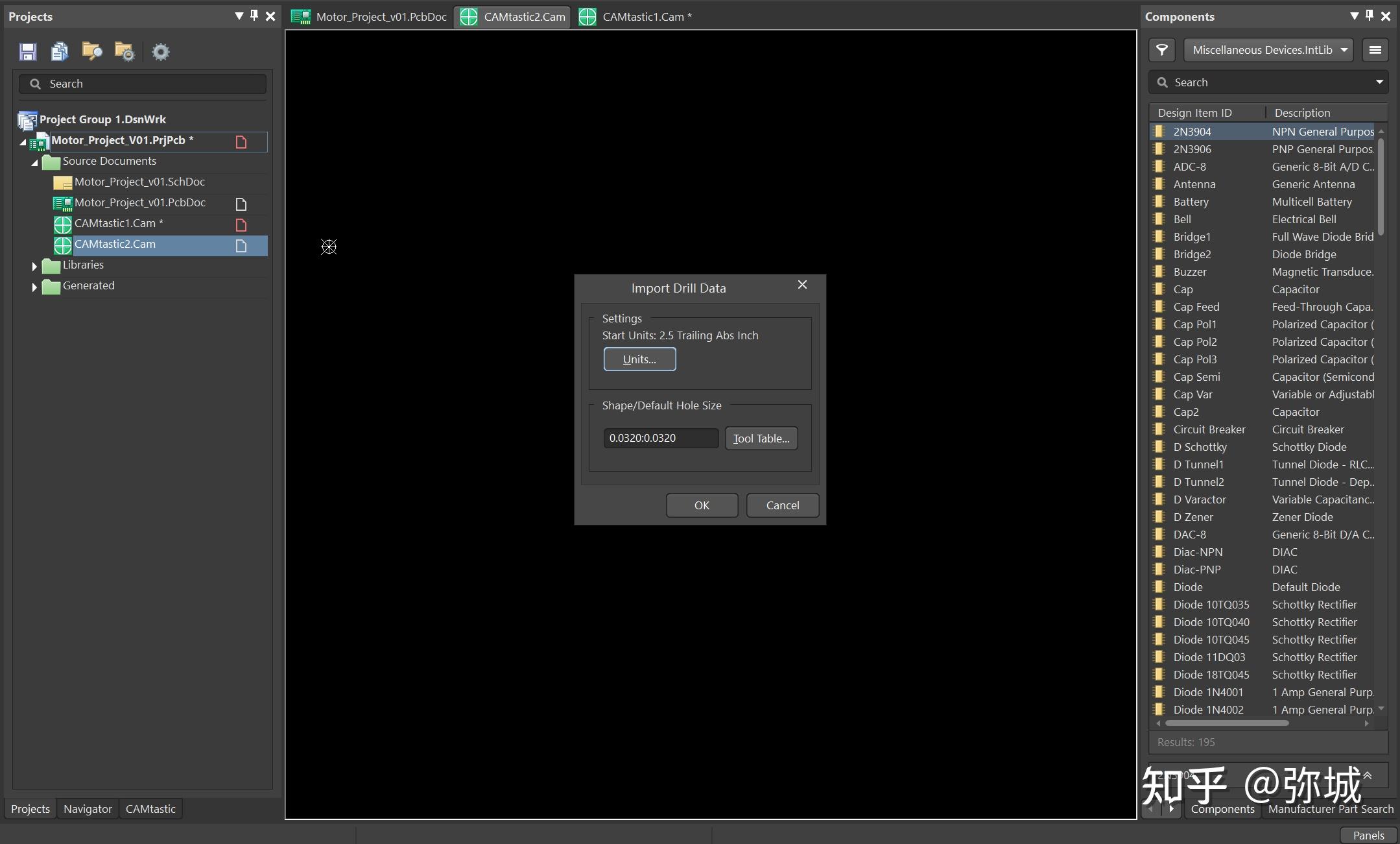The width and height of the screenshot is (1400, 844).
Task: Click the default hole size input field
Action: click(660, 439)
